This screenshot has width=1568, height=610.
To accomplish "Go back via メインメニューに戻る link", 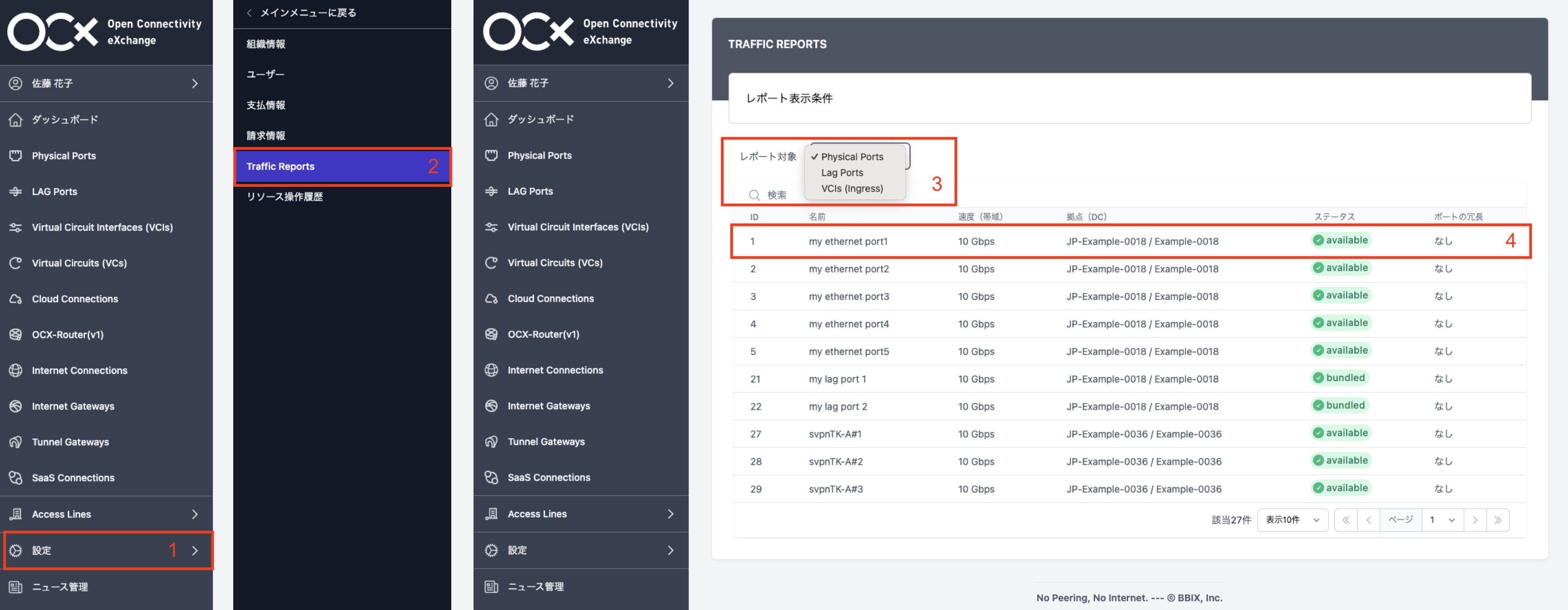I will [303, 13].
